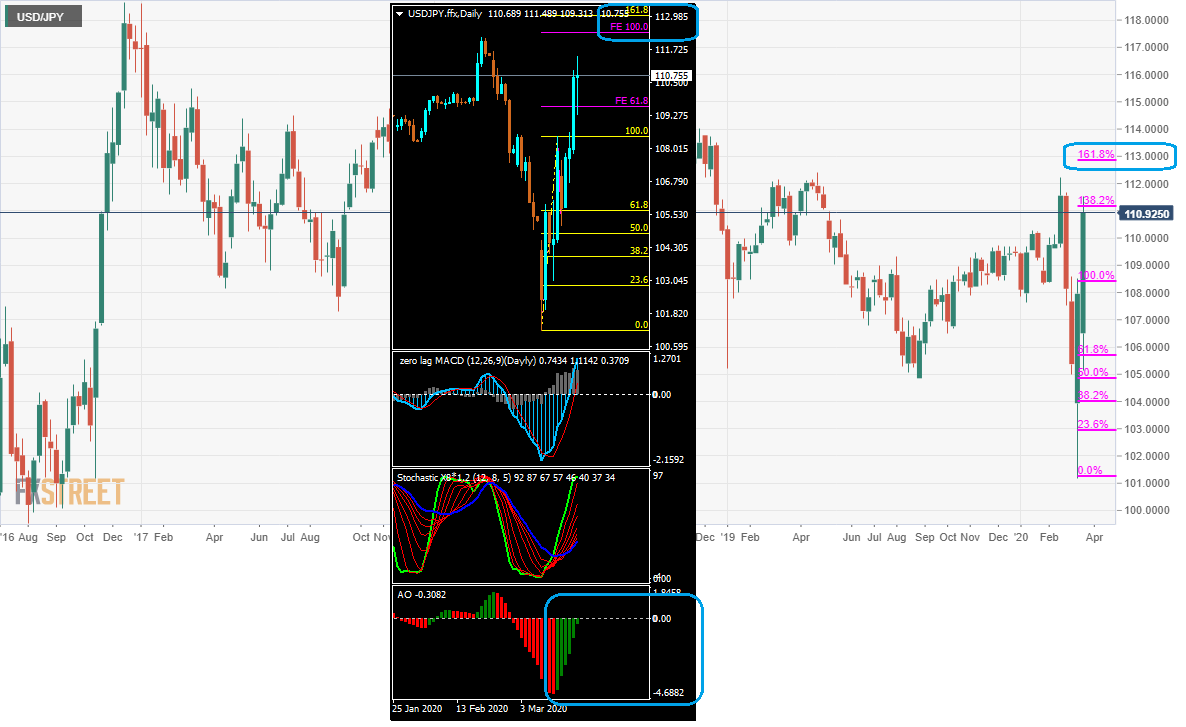1186x727 pixels.
Task: Click the 0.0% magenta Fibonacci label
Action: coord(1090,470)
